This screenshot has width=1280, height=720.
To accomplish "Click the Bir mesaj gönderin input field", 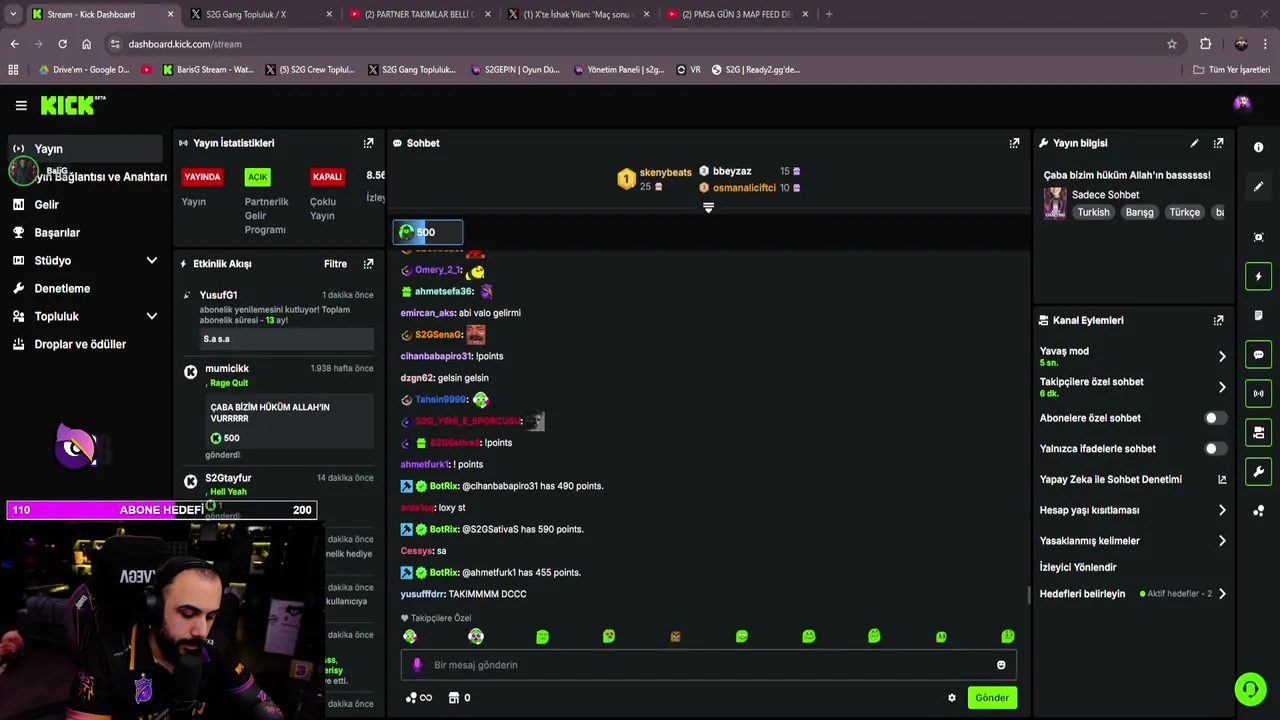I will (710, 665).
